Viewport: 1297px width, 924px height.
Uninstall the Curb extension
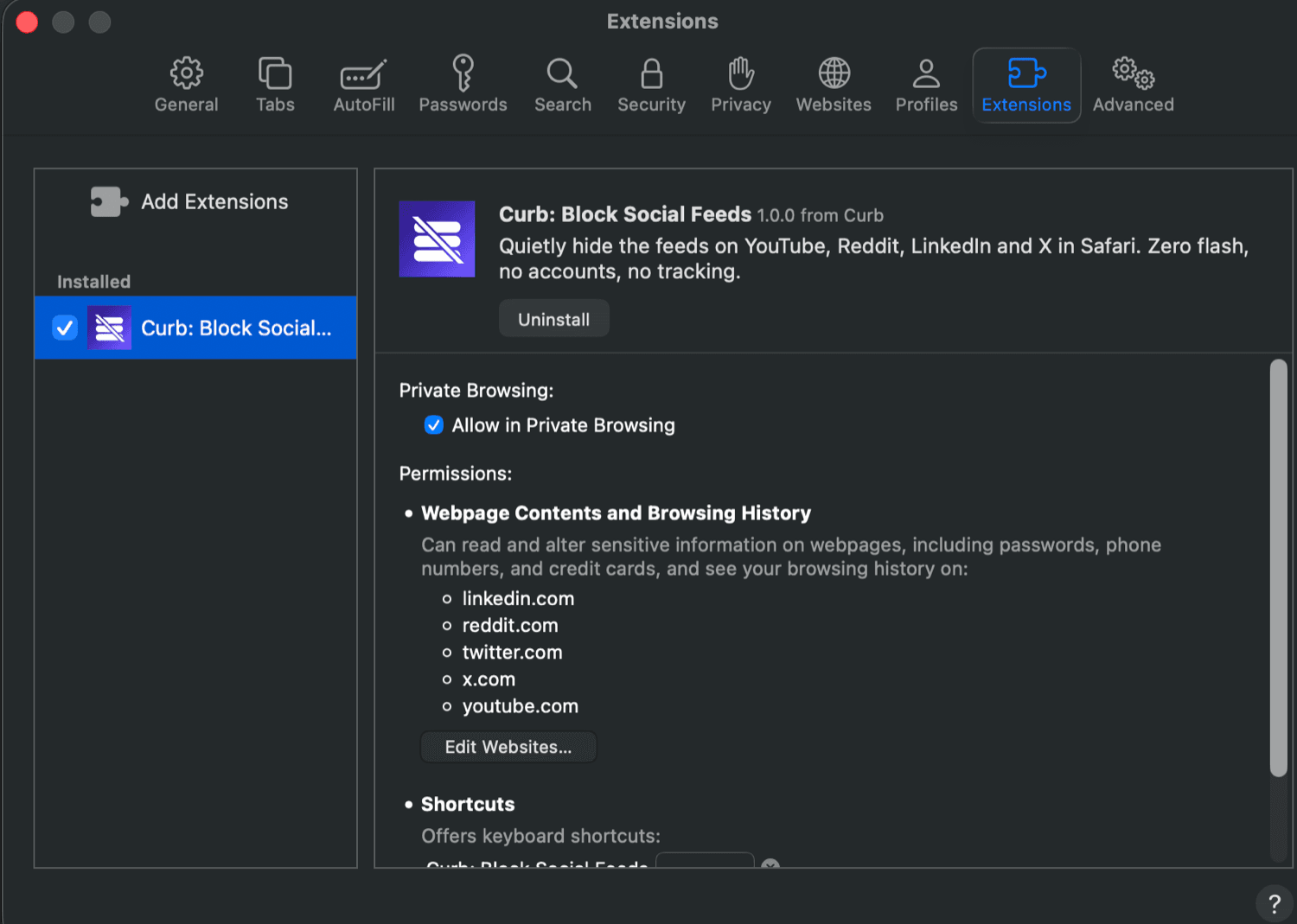click(553, 319)
